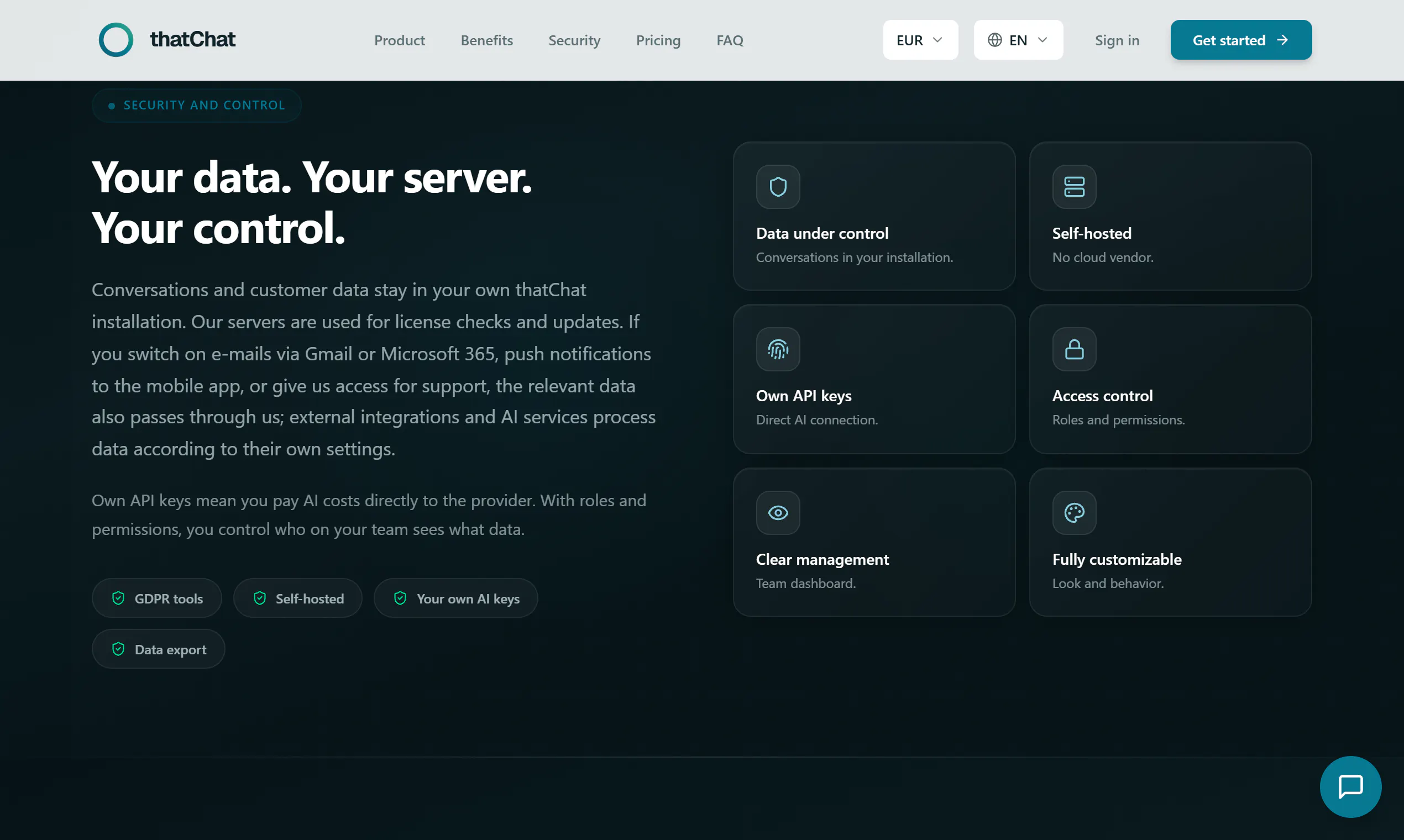Click the GDPR tools chip label
Viewport: 1404px width, 840px height.
point(169,599)
